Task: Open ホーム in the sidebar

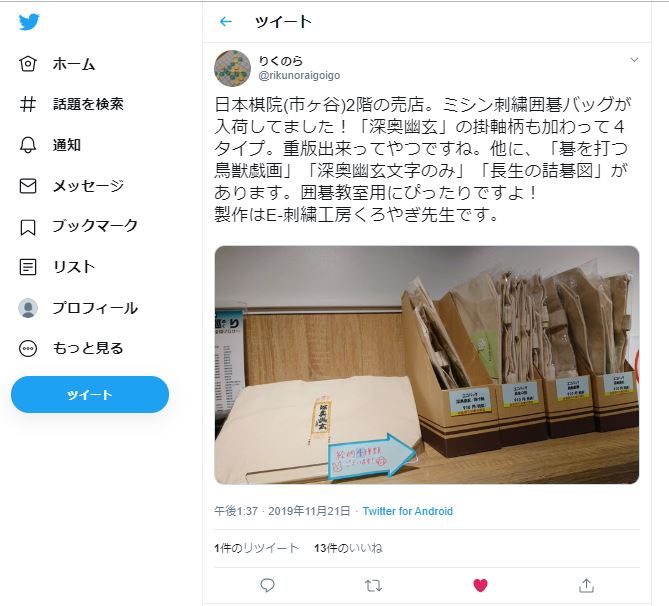Action: point(57,64)
